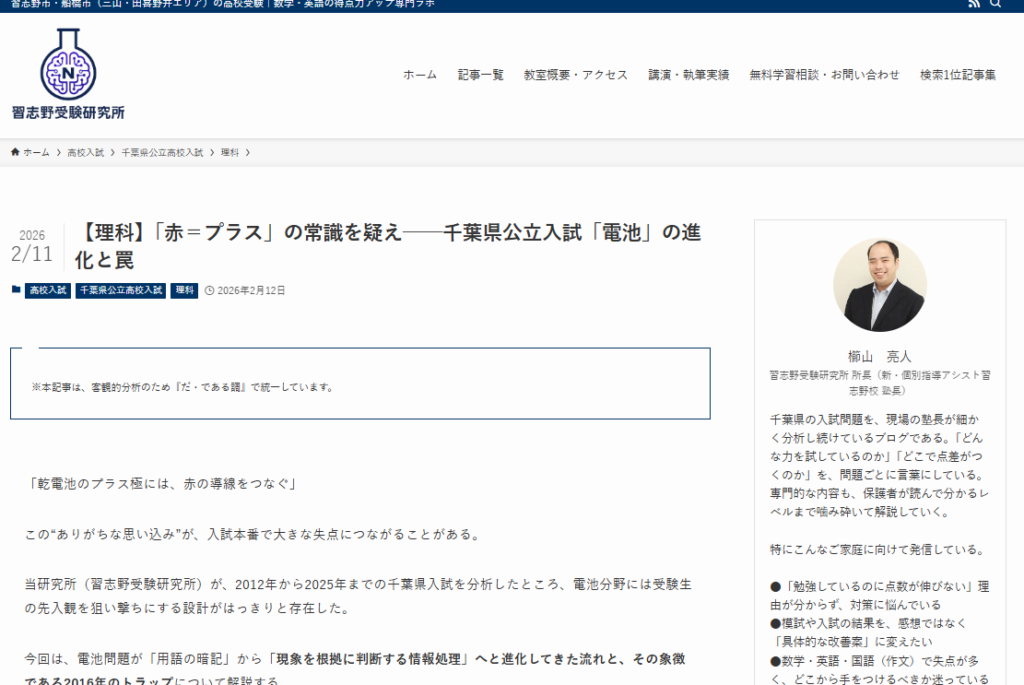Viewport: 1024px width, 685px height.
Task: Click the RSS feed icon
Action: point(975,4)
